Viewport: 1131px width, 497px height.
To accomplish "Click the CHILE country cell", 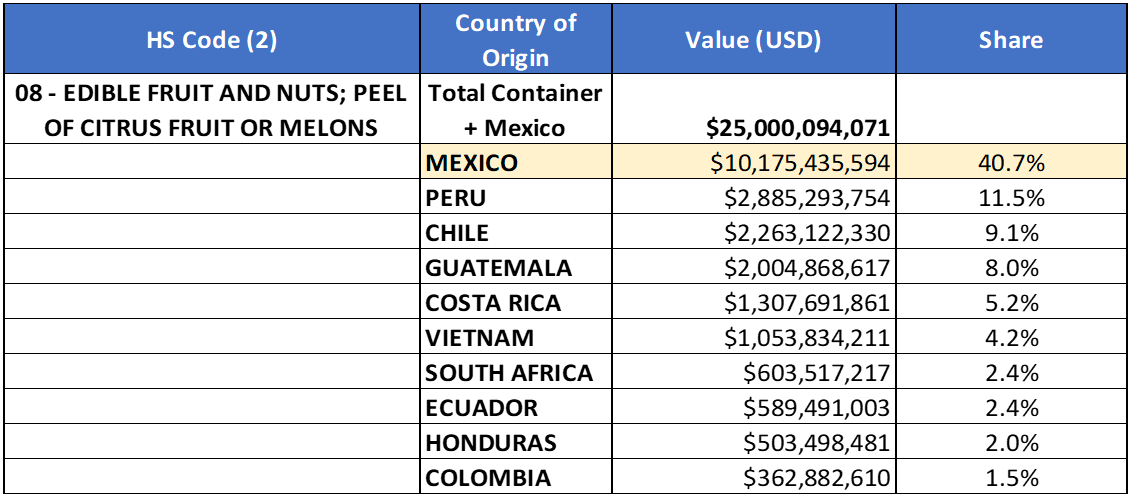I will (x=515, y=232).
